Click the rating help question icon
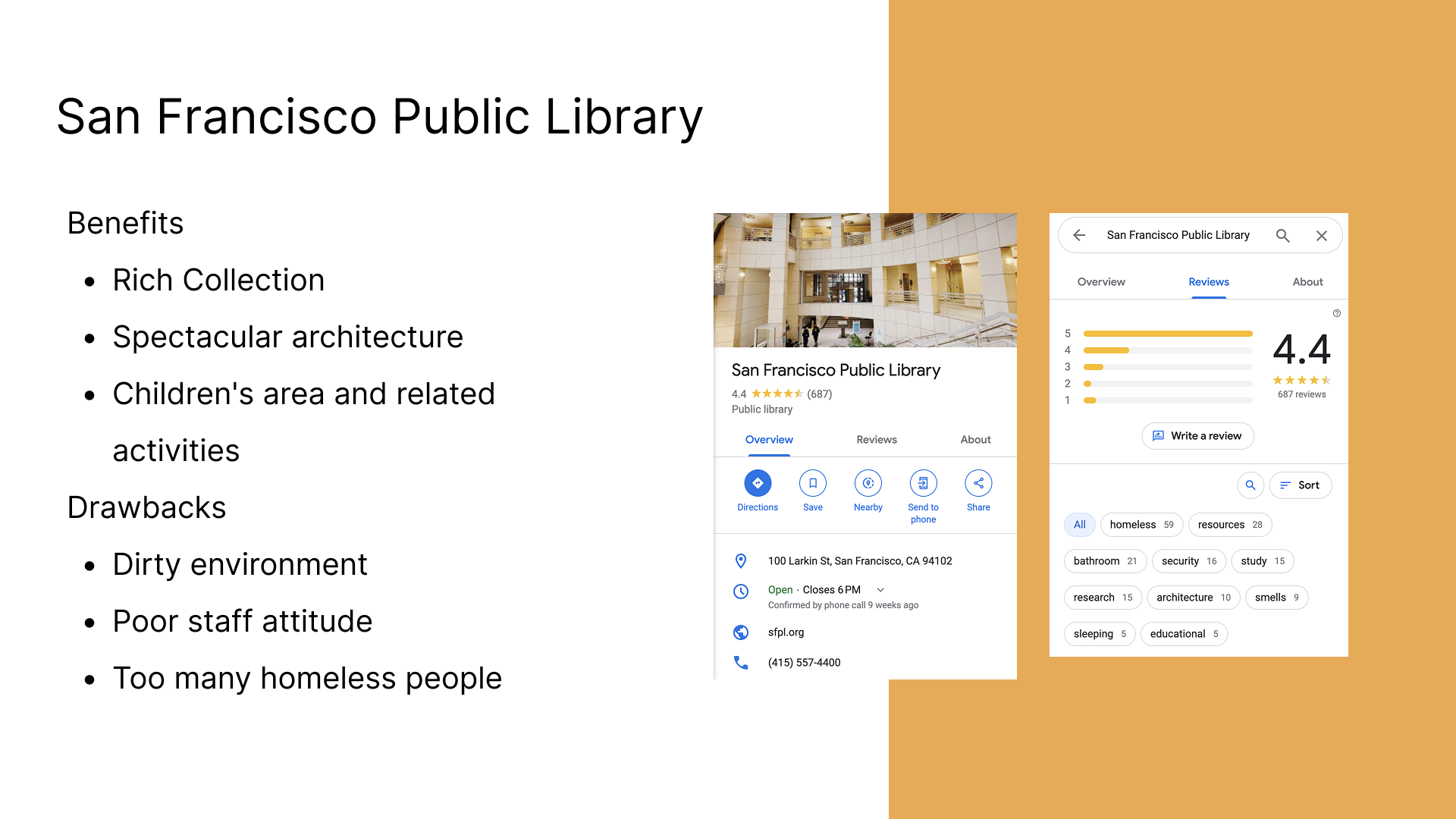Image resolution: width=1456 pixels, height=819 pixels. [1337, 313]
